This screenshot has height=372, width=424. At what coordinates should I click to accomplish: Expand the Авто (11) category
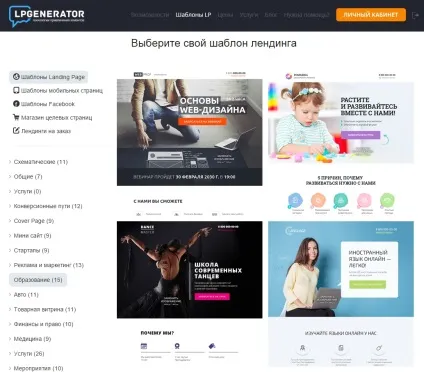[x=26, y=295]
